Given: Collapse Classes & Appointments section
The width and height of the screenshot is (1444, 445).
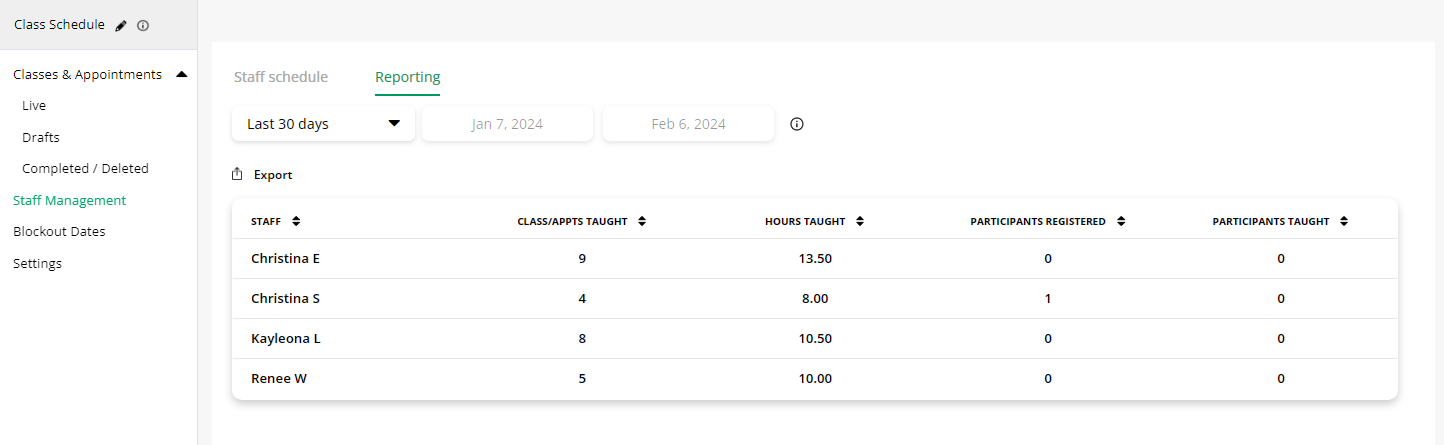Looking at the screenshot, I should (182, 74).
